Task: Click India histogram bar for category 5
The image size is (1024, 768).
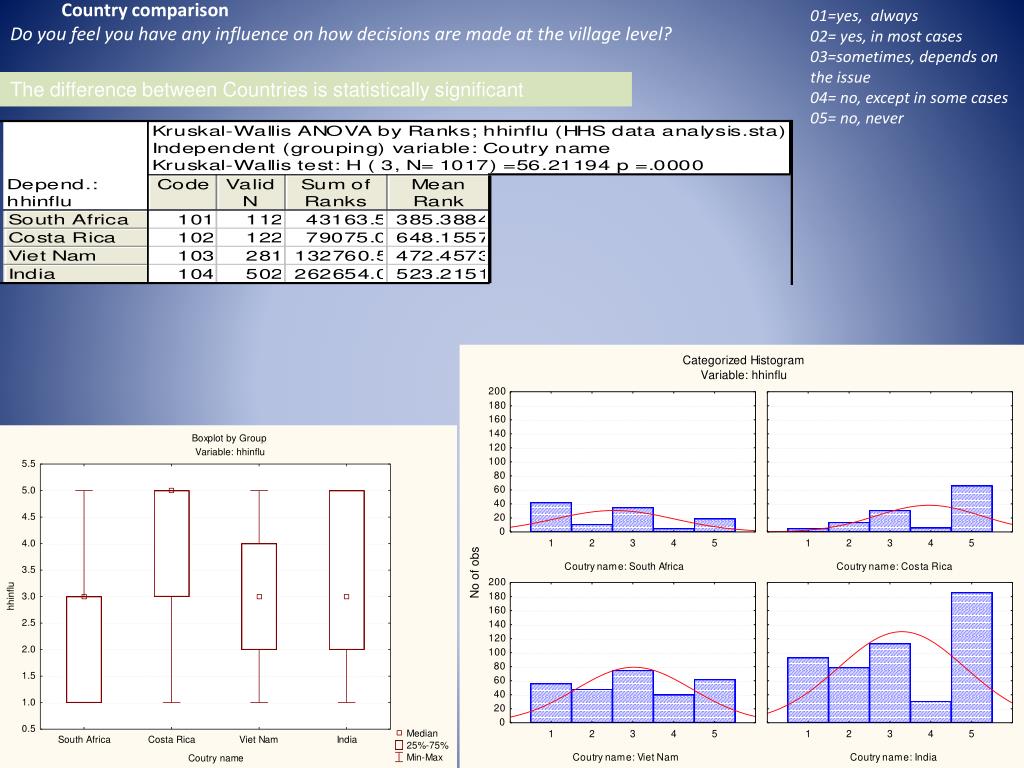Action: [972, 657]
